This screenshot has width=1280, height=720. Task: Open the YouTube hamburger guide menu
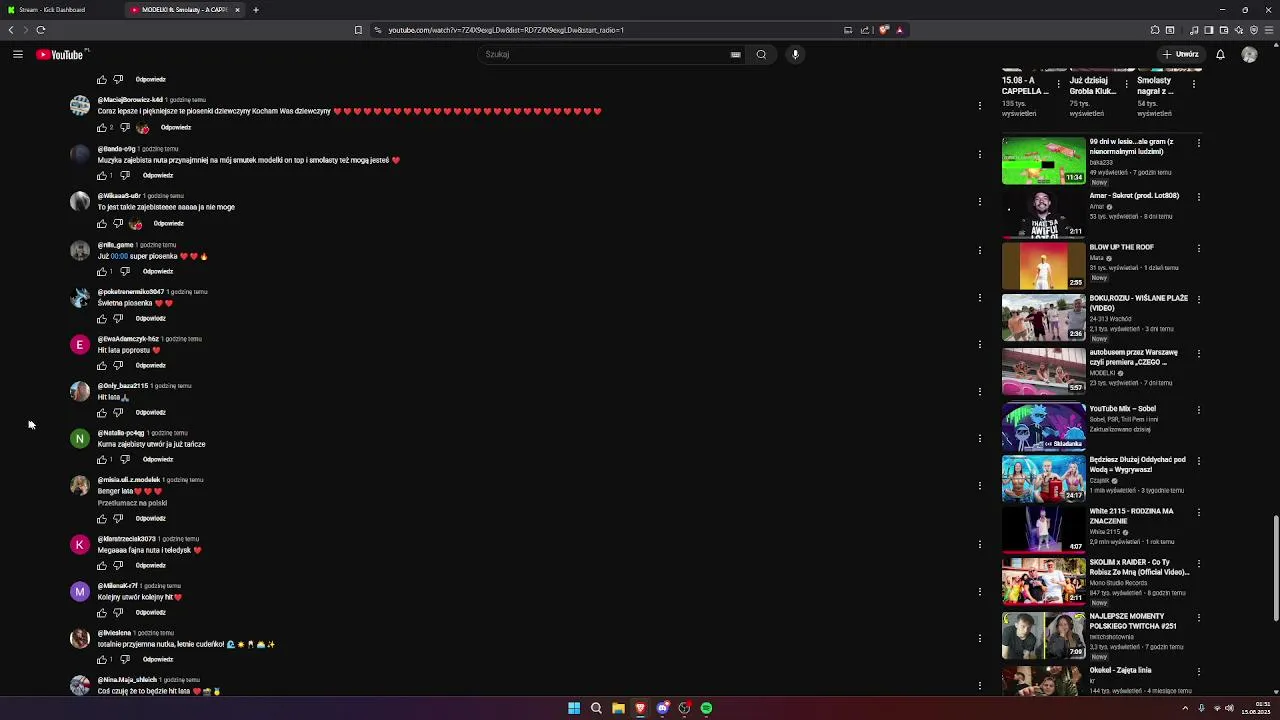18,54
